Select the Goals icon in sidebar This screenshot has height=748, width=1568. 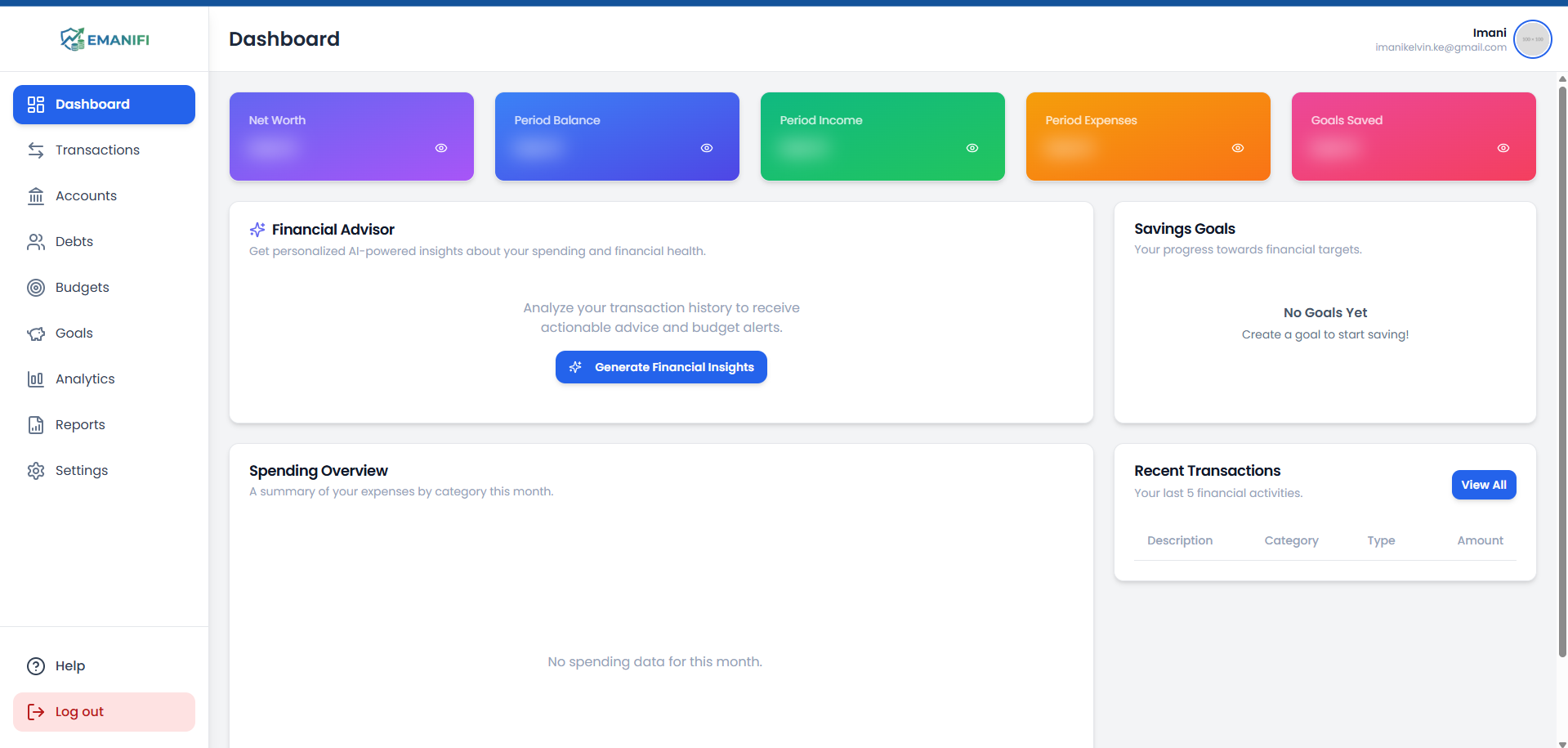[35, 333]
